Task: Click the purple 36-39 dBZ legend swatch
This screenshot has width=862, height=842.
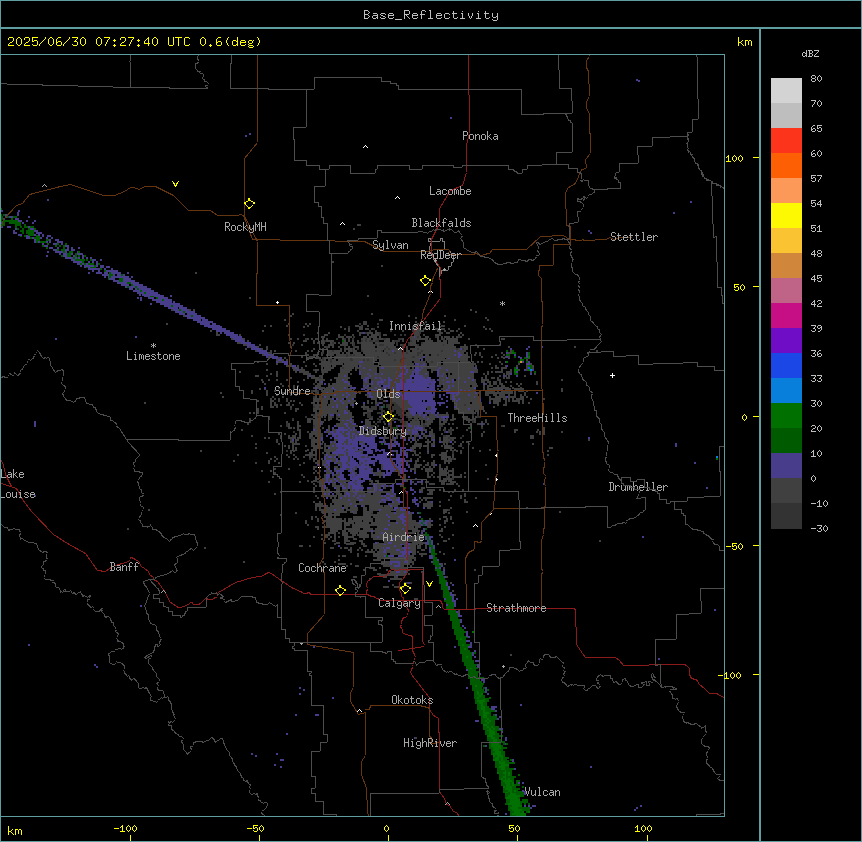Action: [x=786, y=340]
